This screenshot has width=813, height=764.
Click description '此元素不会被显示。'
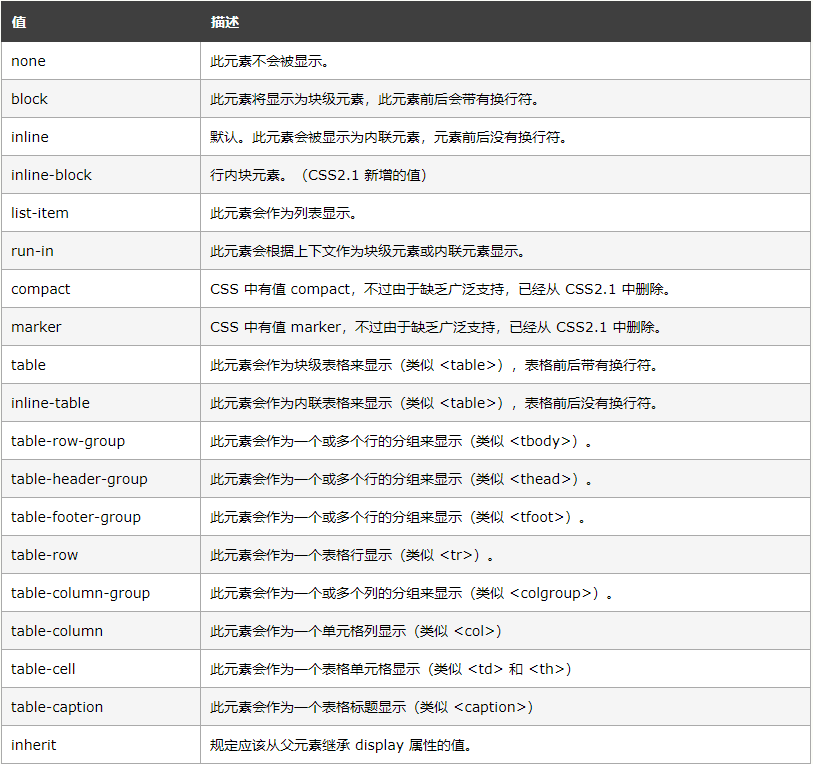coord(270,61)
